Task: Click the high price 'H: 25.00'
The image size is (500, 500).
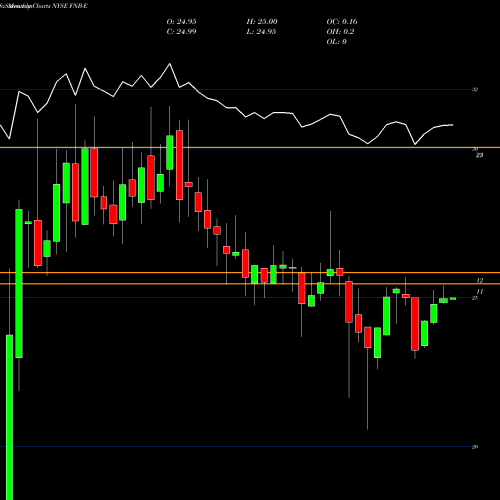Action: click(262, 22)
